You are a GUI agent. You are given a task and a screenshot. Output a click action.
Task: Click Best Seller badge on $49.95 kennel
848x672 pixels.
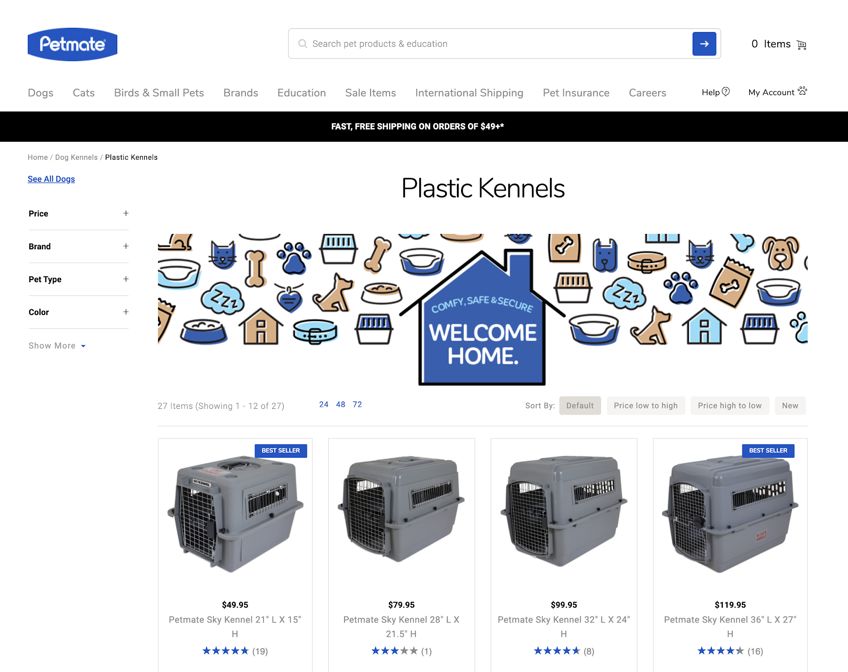tap(281, 450)
